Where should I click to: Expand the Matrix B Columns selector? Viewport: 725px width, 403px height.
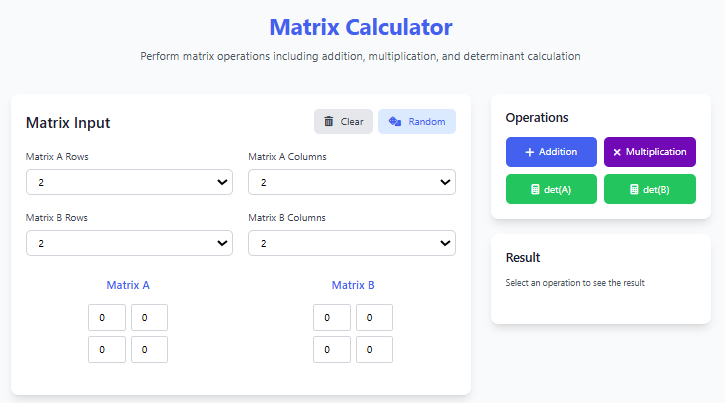click(351, 243)
